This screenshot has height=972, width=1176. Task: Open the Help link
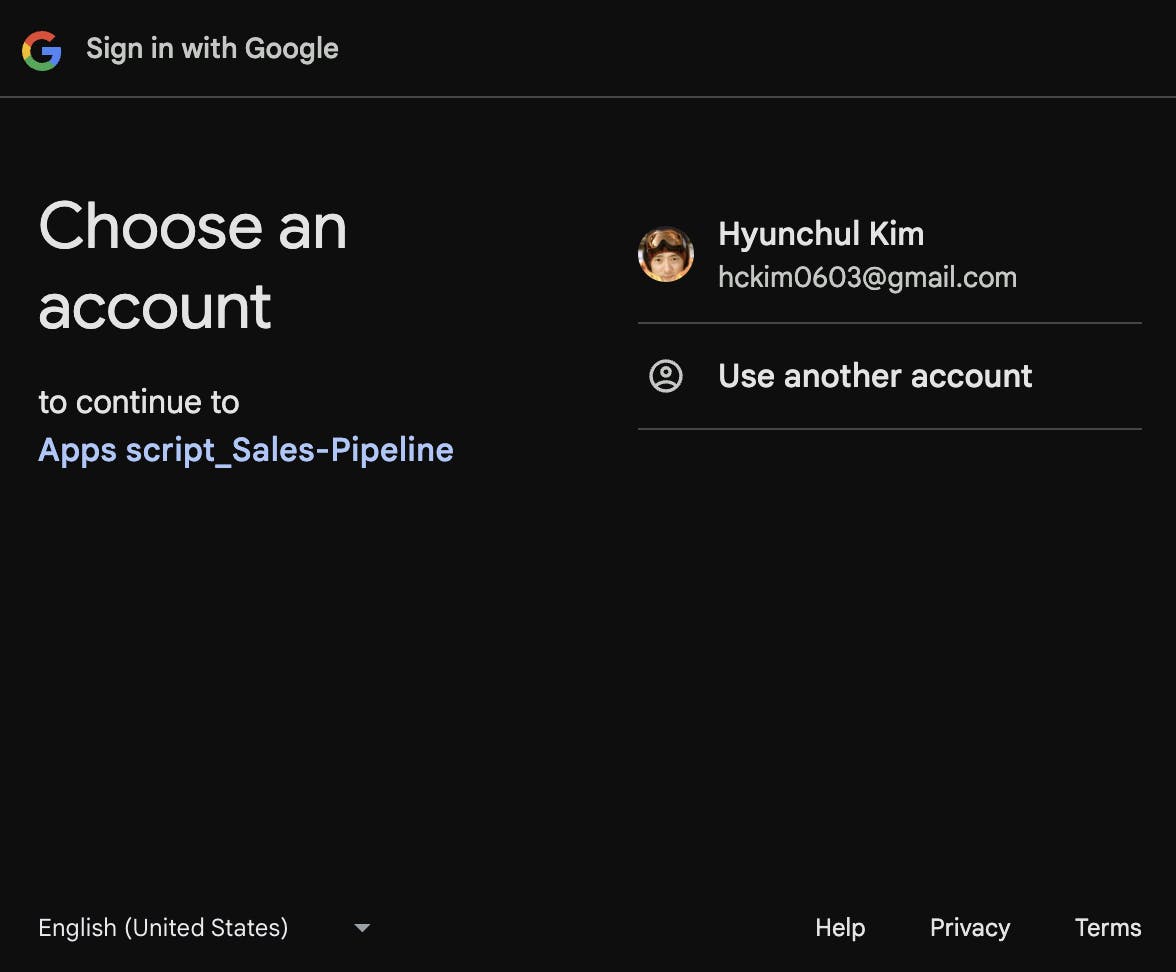tap(840, 928)
